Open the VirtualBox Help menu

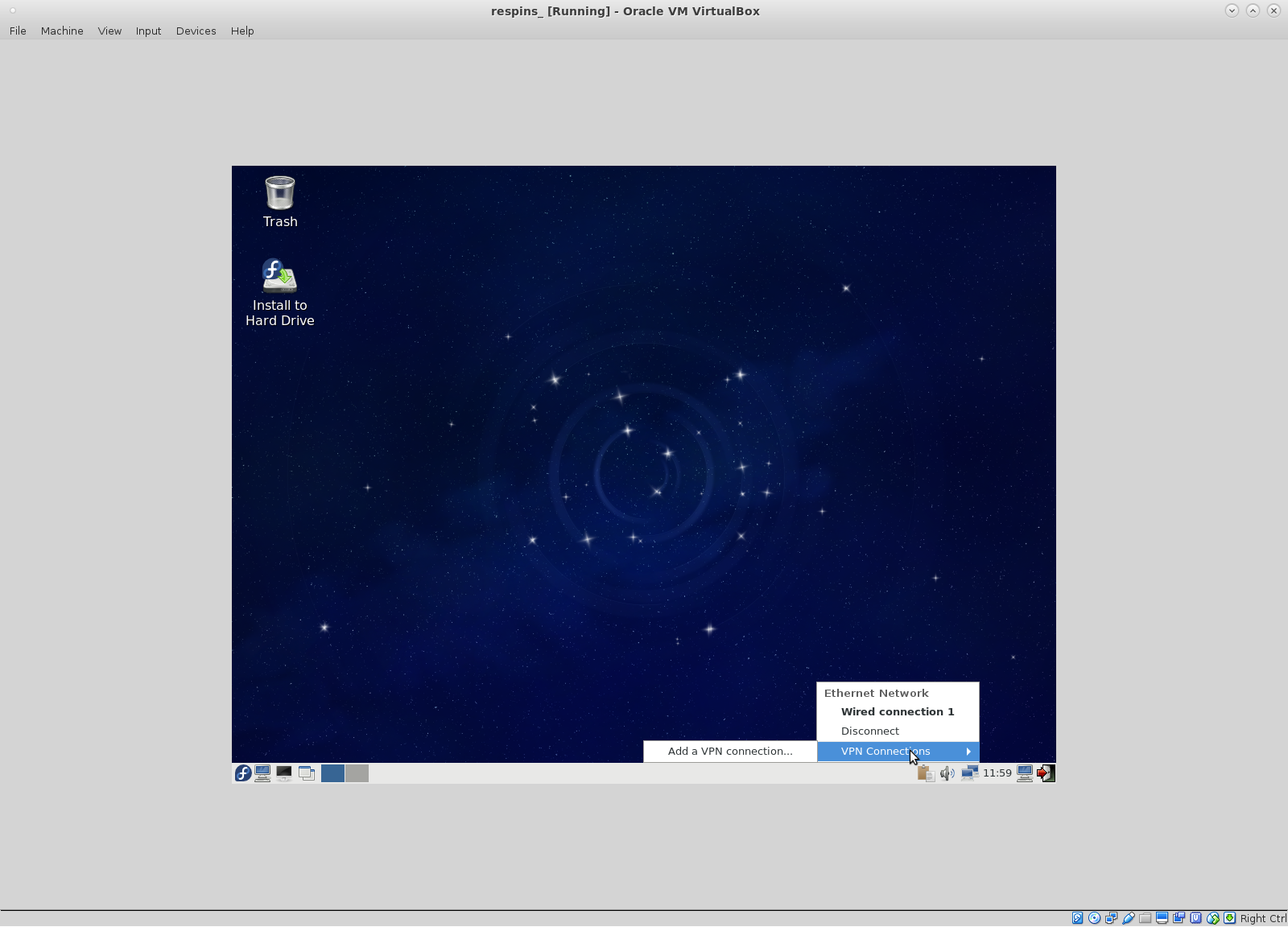(242, 31)
